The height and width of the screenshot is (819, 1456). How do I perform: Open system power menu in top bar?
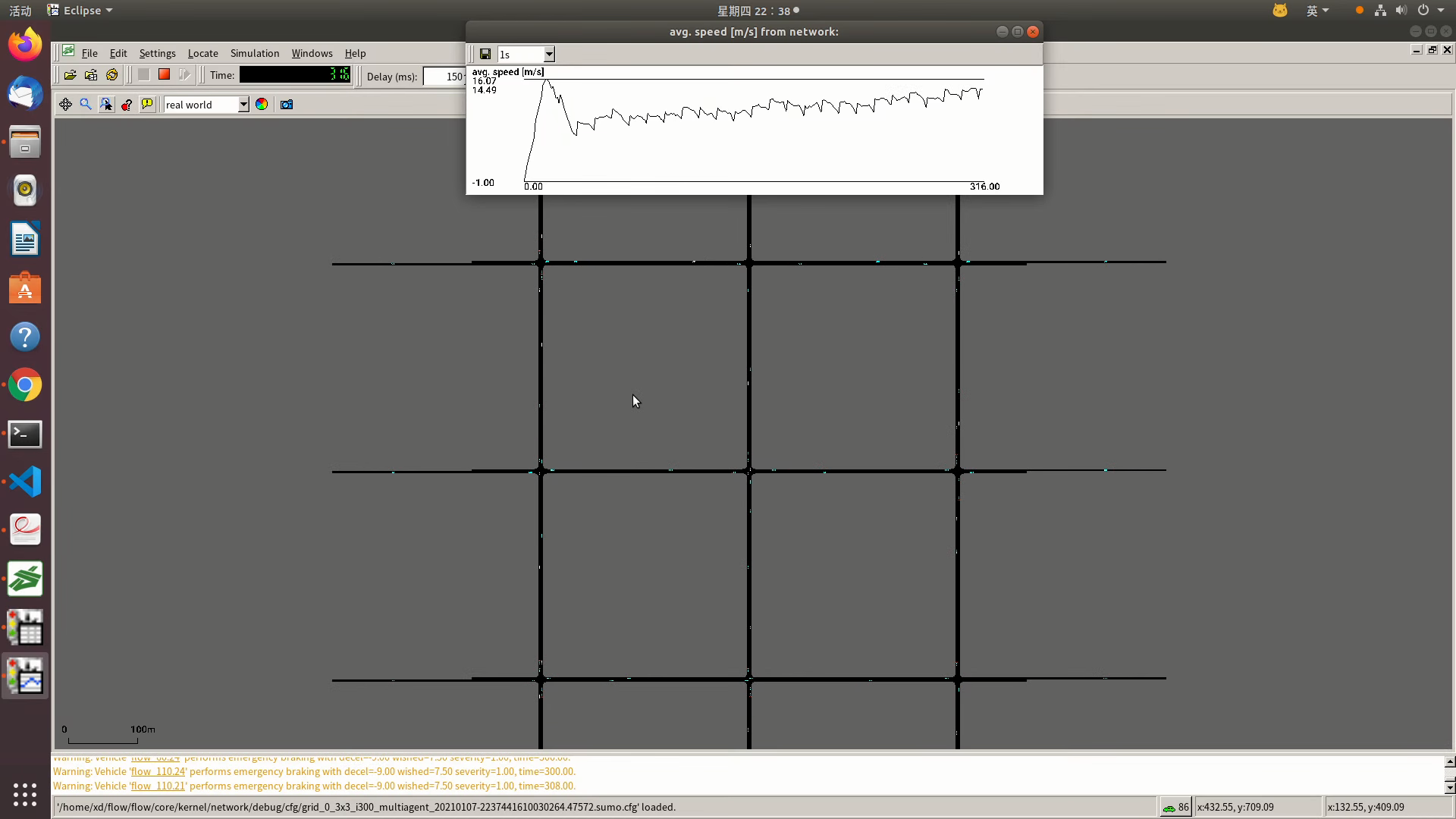click(x=1431, y=11)
